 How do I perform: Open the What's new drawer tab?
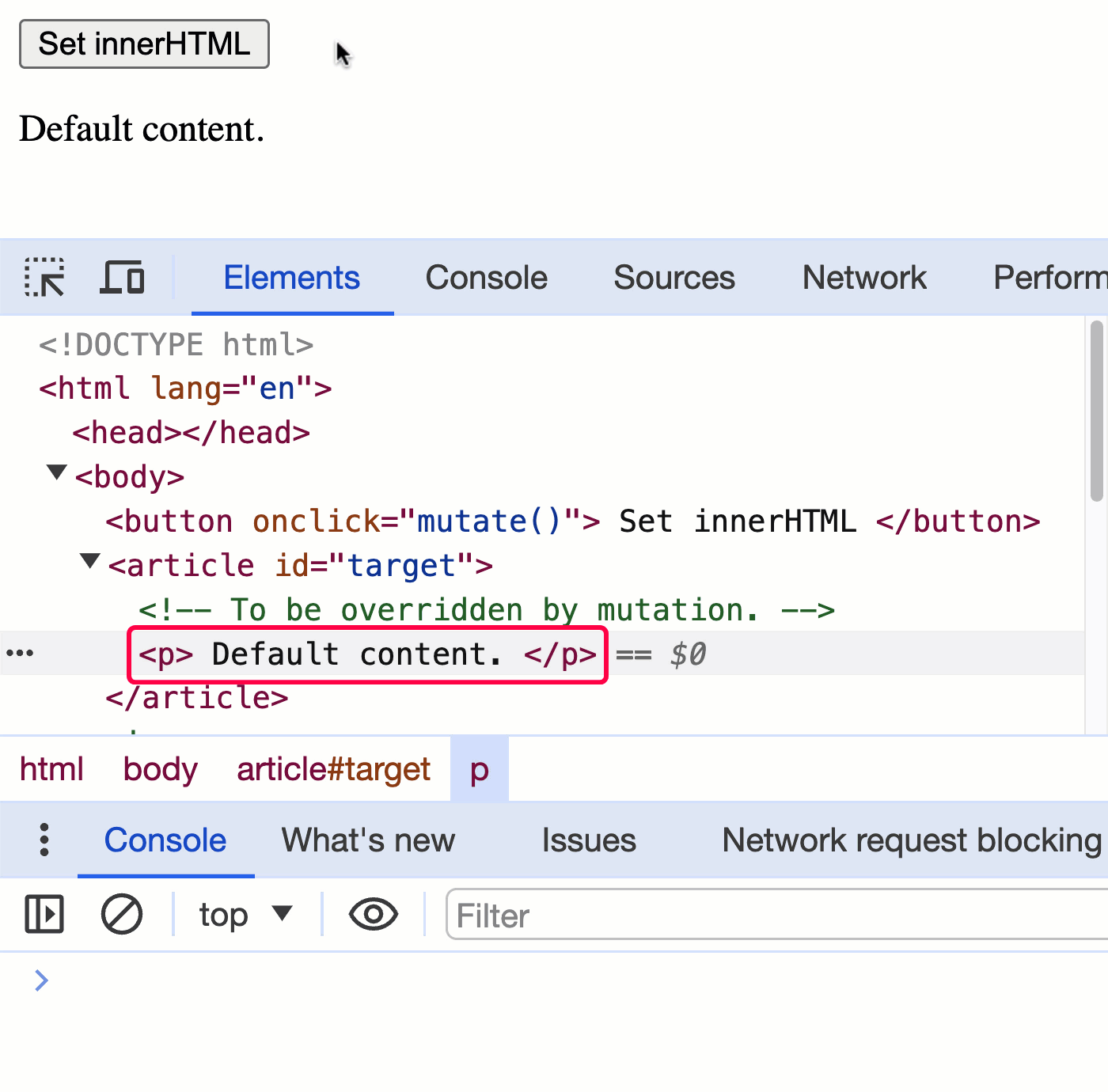click(367, 840)
